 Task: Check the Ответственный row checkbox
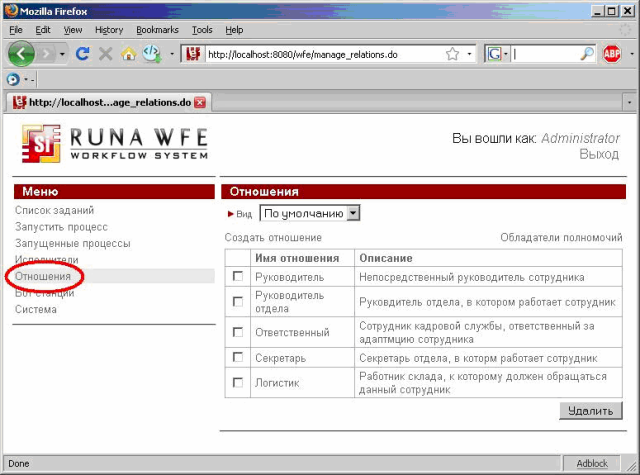[x=238, y=332]
